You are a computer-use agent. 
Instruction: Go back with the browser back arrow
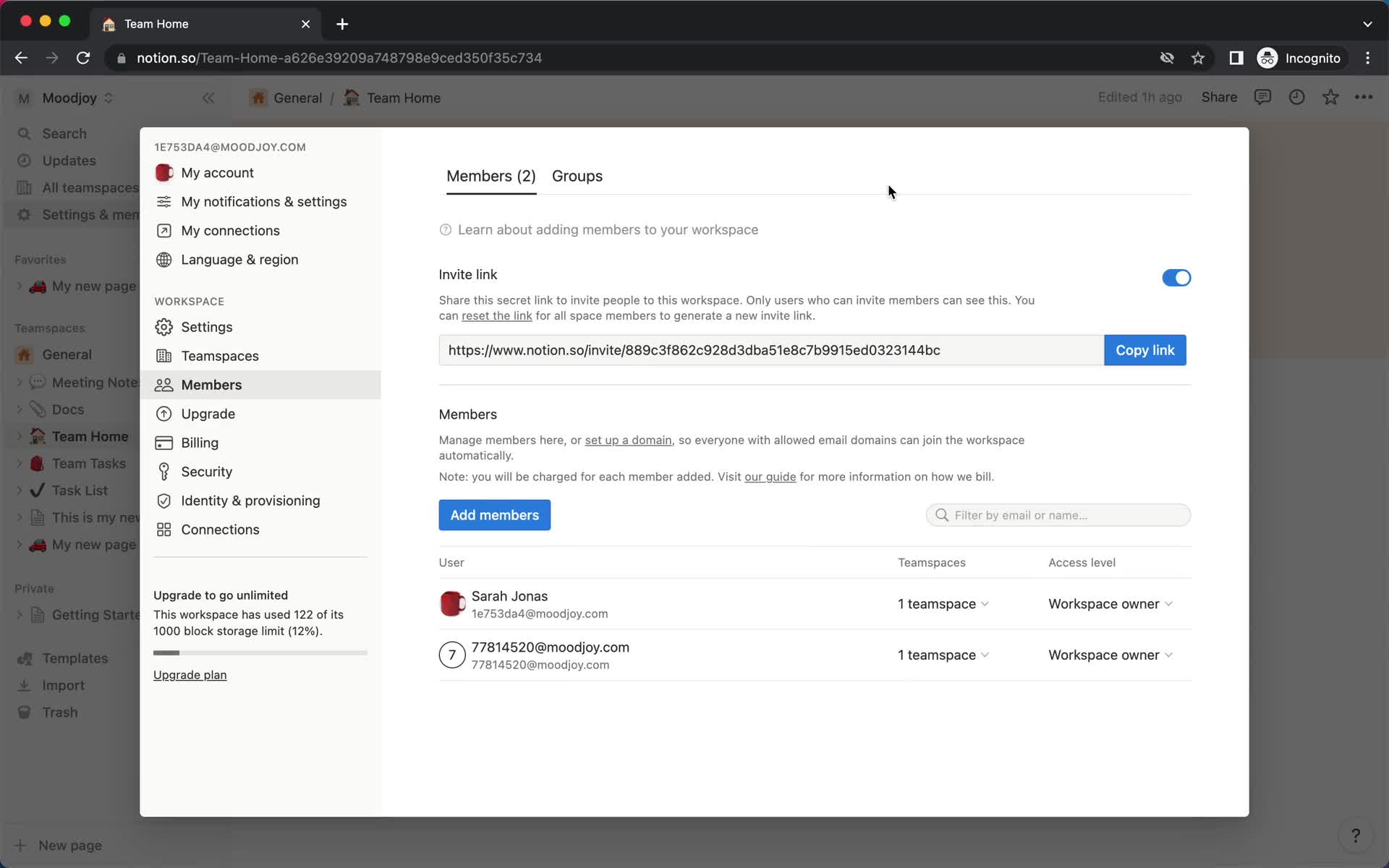(x=21, y=58)
